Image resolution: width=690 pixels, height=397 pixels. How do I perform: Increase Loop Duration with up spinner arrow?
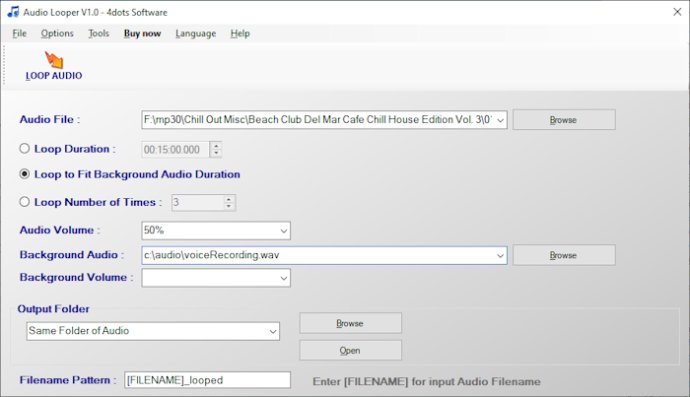point(216,146)
